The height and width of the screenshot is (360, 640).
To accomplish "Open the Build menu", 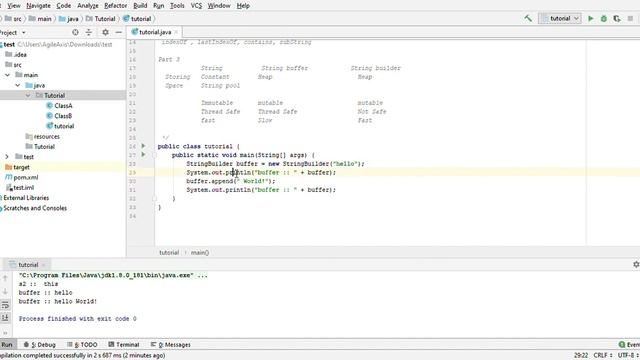I will point(140,6).
